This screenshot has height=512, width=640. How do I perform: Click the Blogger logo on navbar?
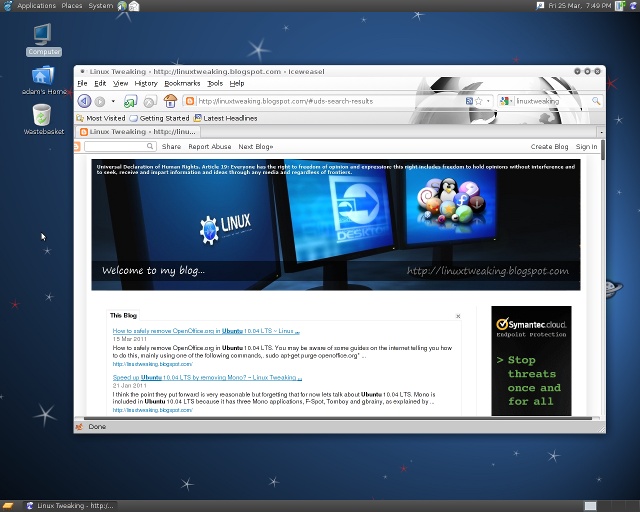click(x=77, y=146)
